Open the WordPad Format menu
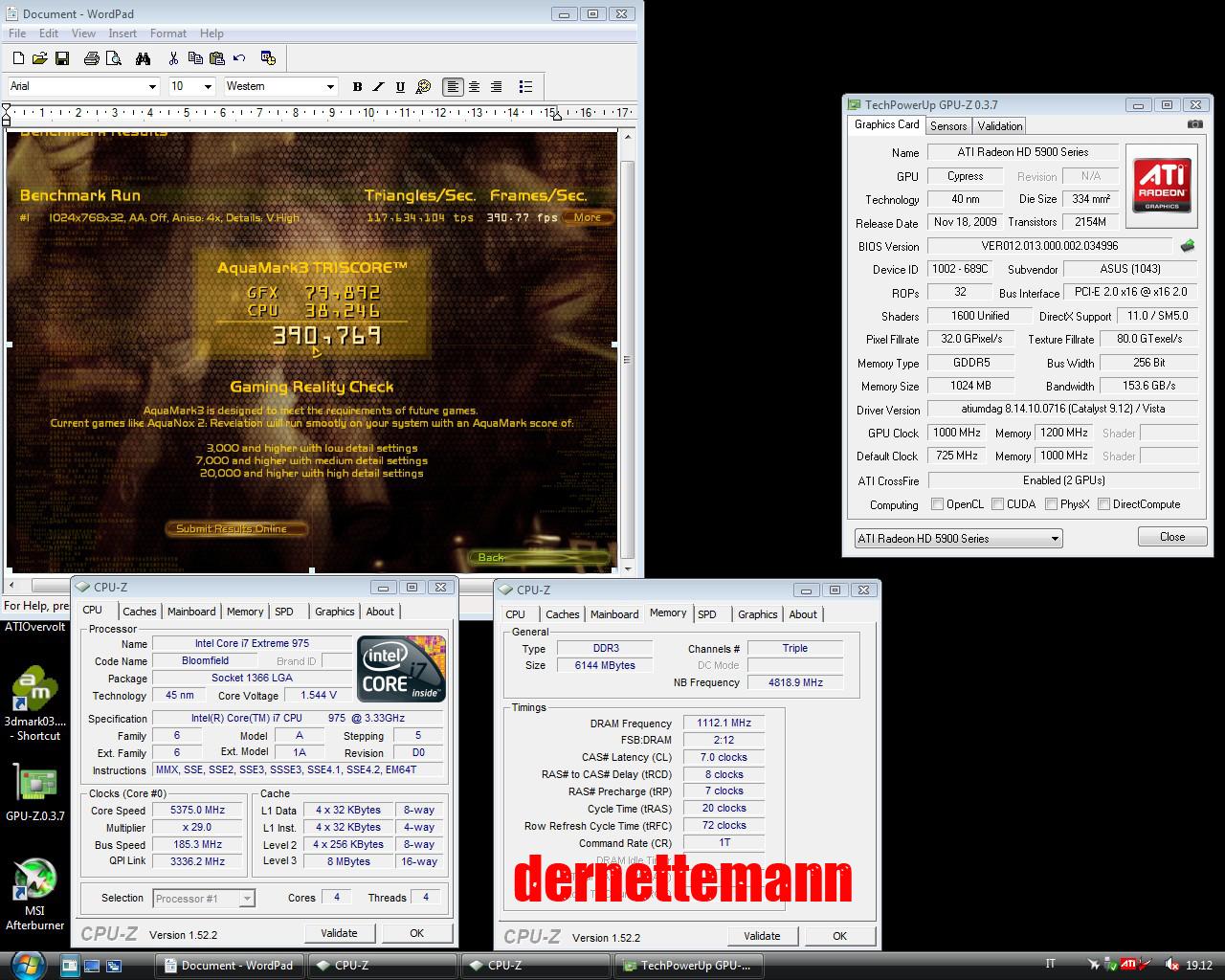The width and height of the screenshot is (1225, 980). coord(168,33)
